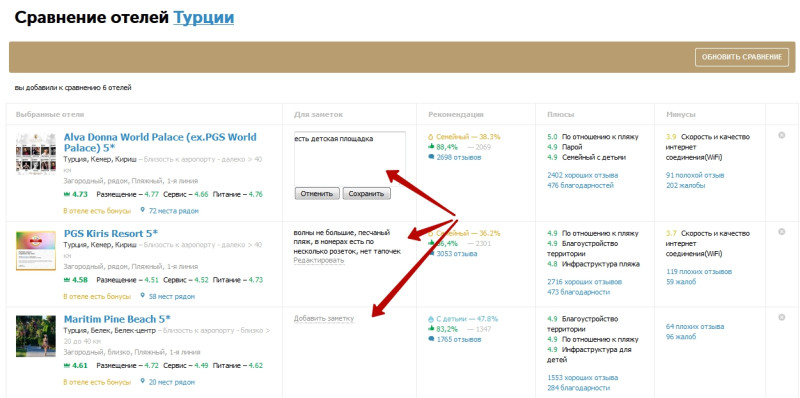Open 473 благодарности link
This screenshot has width=800, height=398.
578,292
